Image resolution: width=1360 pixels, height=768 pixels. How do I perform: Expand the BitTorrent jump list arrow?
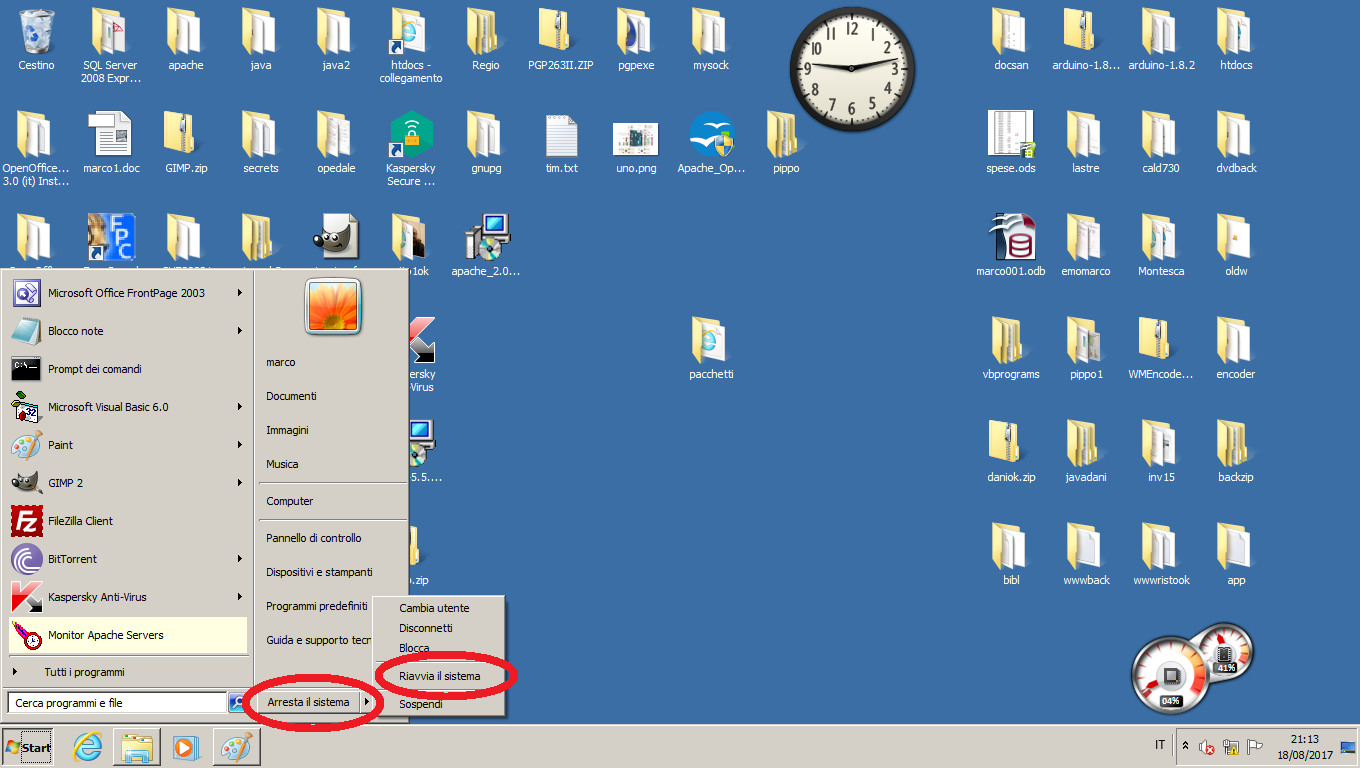(240, 559)
